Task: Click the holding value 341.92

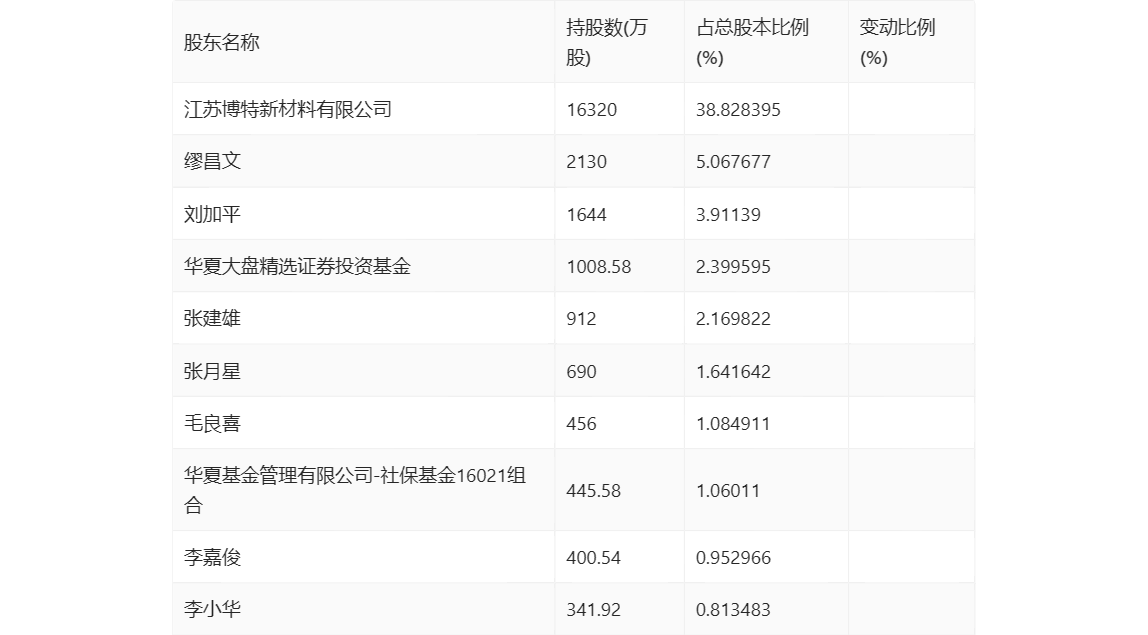Action: pyautogui.click(x=593, y=609)
